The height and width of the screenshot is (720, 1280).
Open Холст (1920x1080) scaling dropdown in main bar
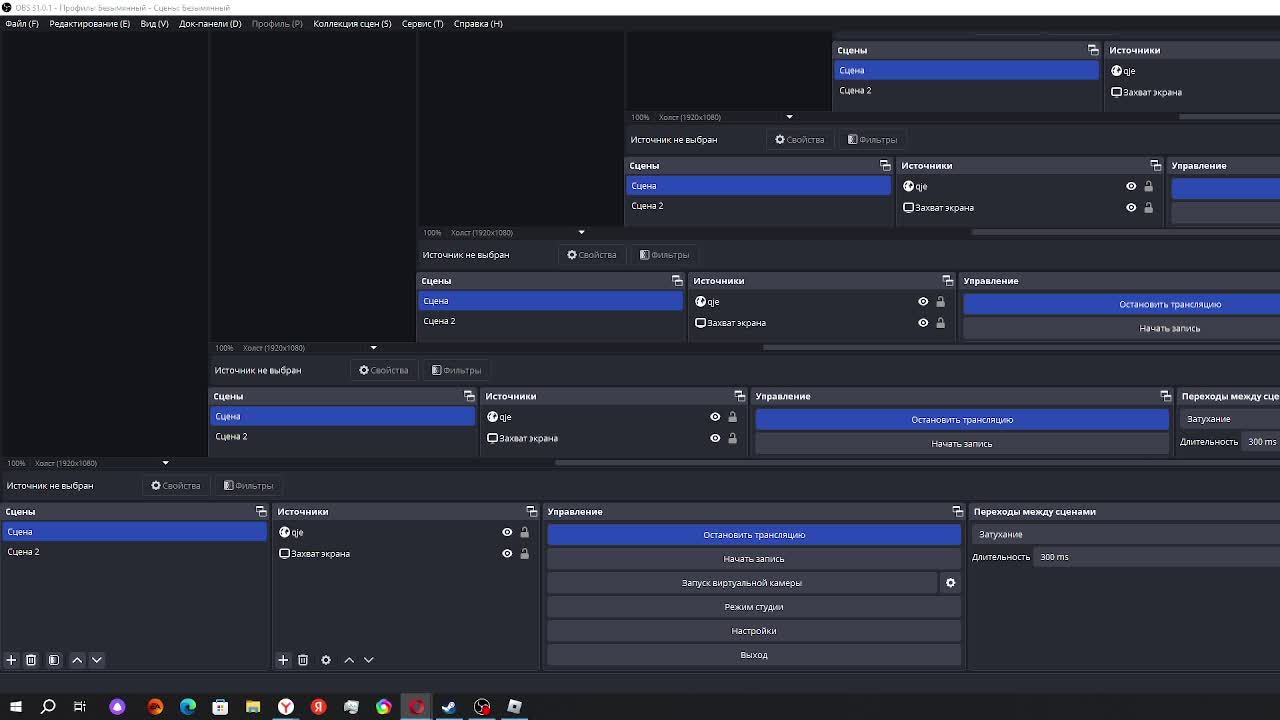click(103, 463)
